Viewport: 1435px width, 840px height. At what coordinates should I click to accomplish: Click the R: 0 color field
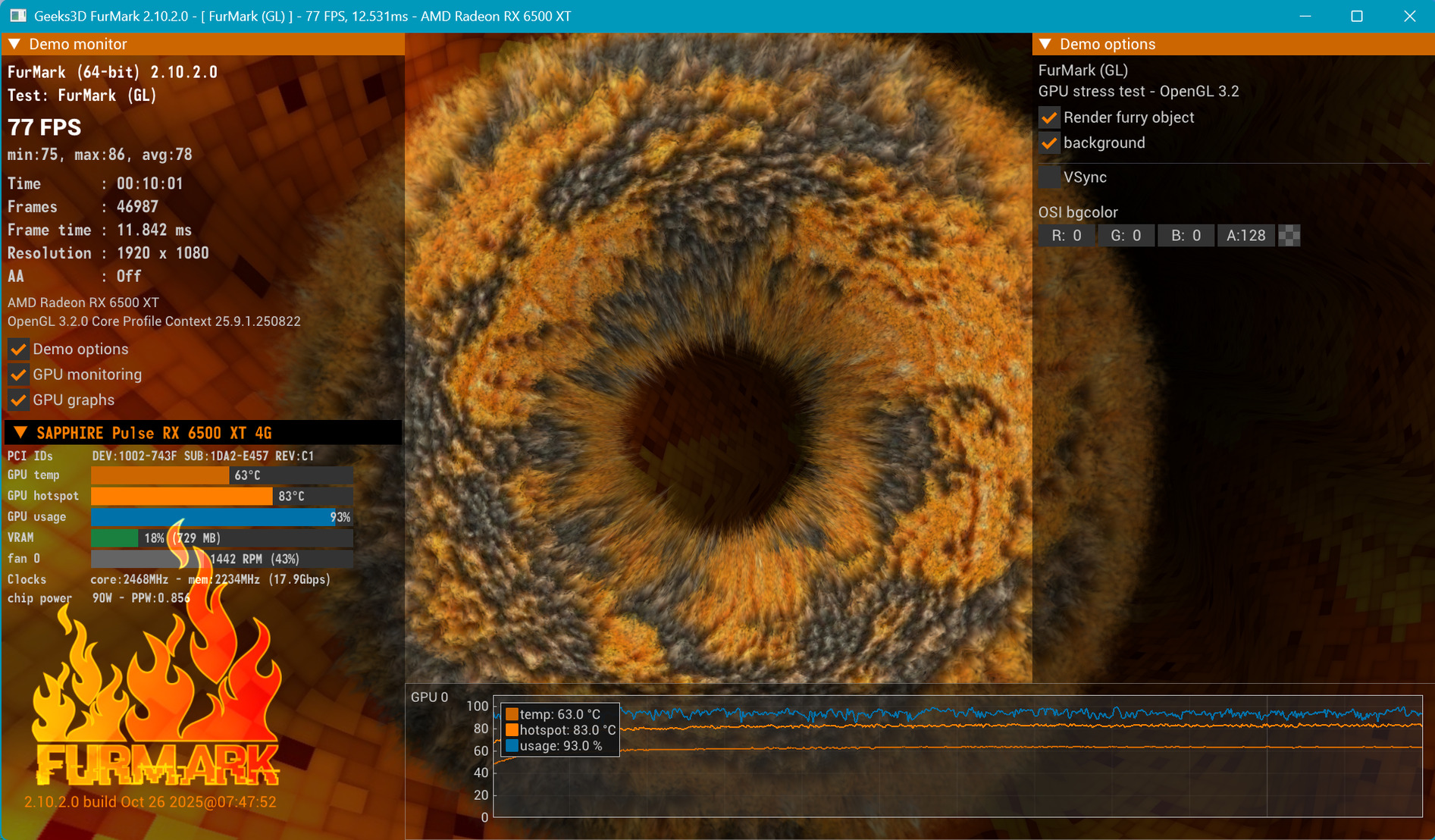click(x=1066, y=236)
